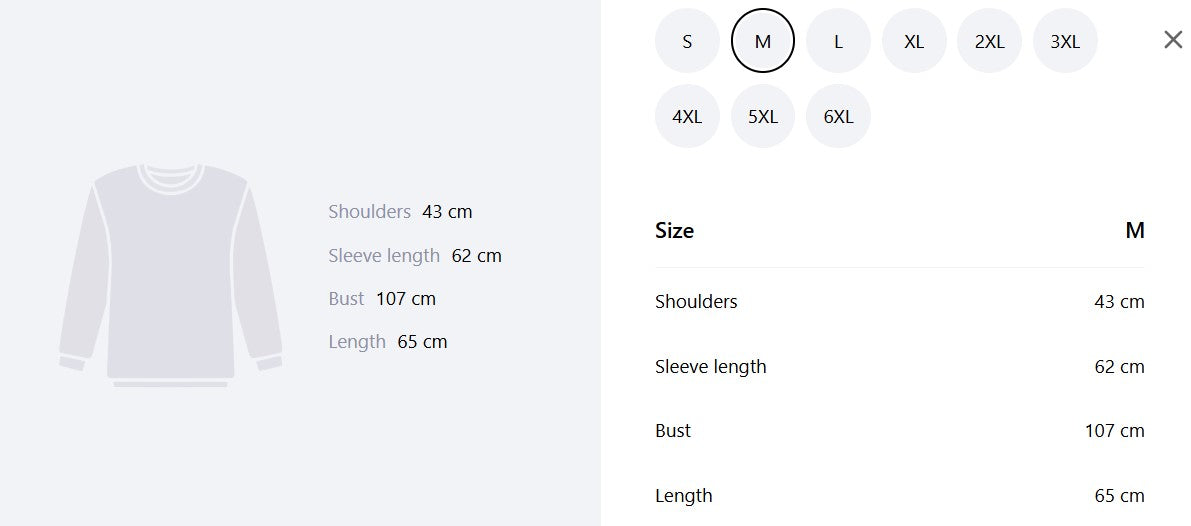
Task: Close the size guide panel
Action: [1173, 40]
